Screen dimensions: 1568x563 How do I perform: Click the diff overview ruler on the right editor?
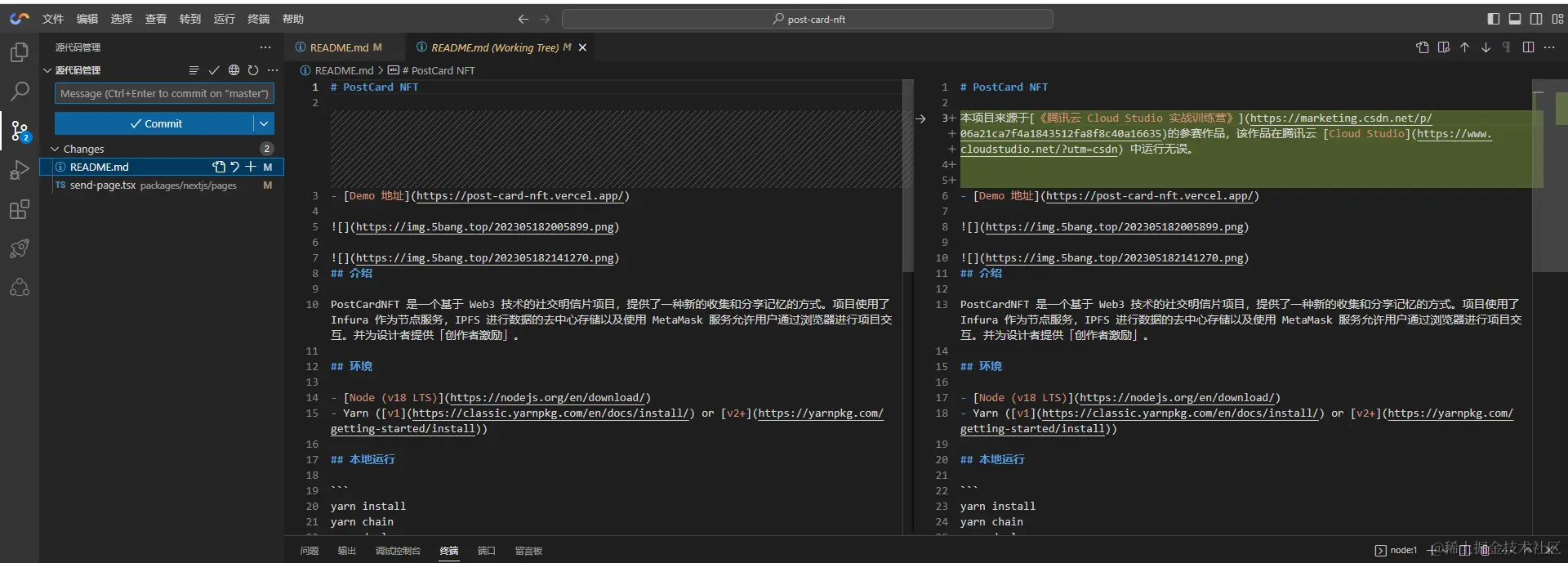[x=1561, y=306]
